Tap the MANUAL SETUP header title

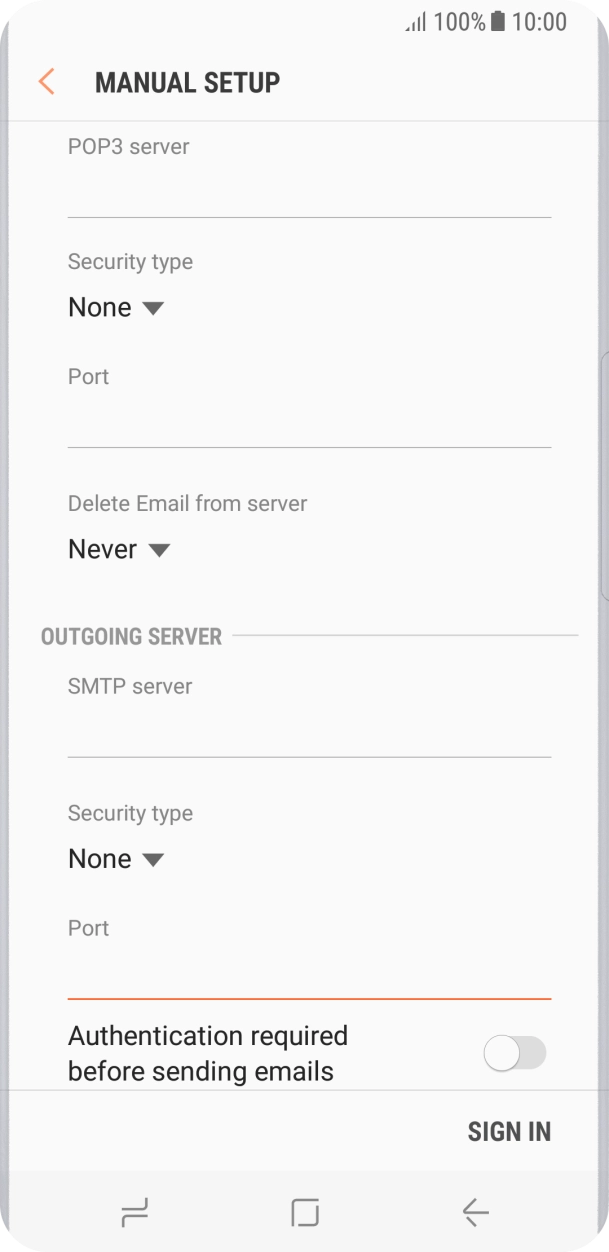pos(187,81)
